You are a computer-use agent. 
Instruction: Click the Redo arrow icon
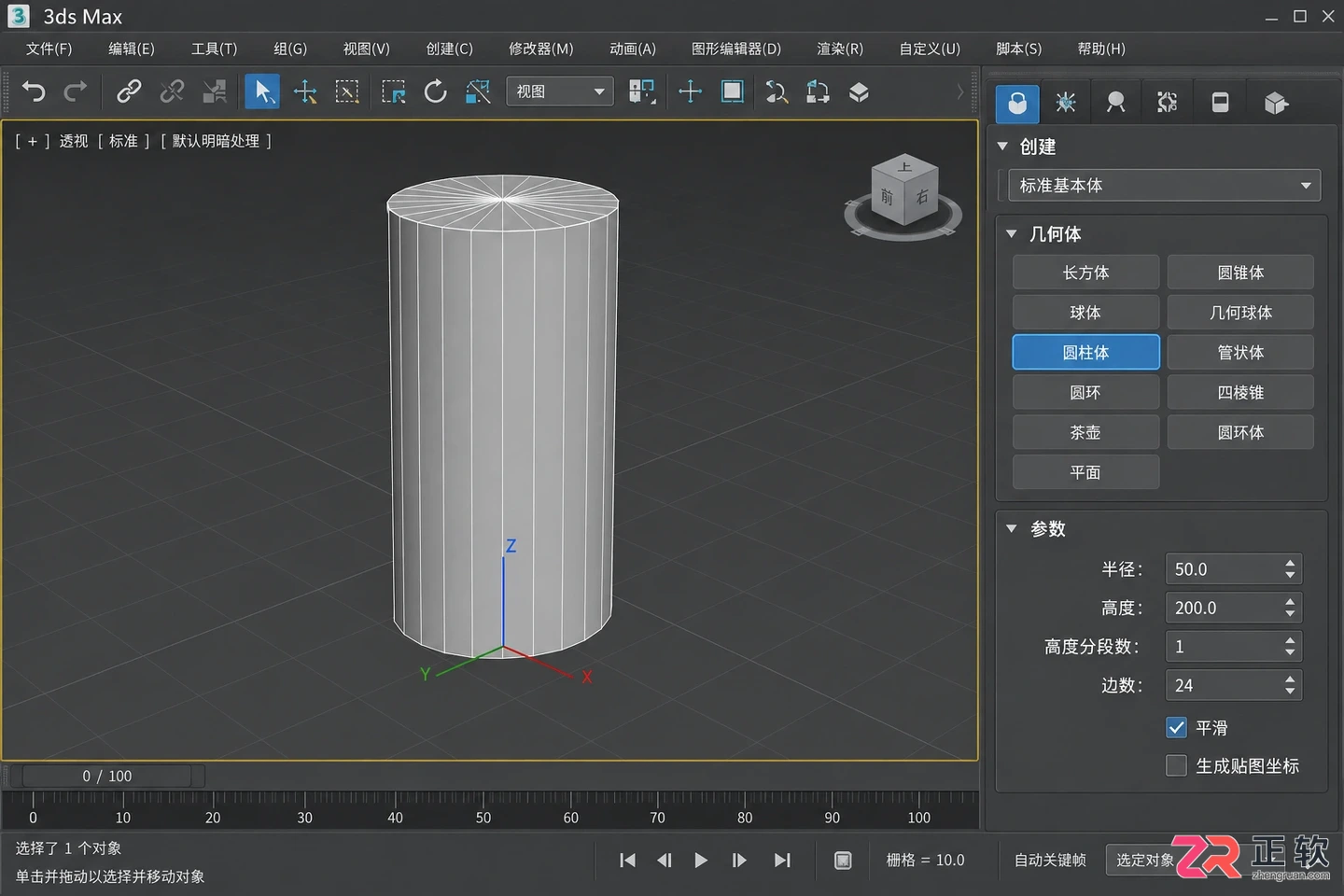76,91
